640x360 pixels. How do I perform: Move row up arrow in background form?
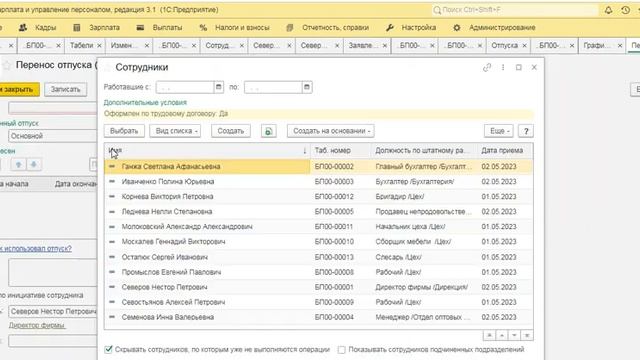18,164
